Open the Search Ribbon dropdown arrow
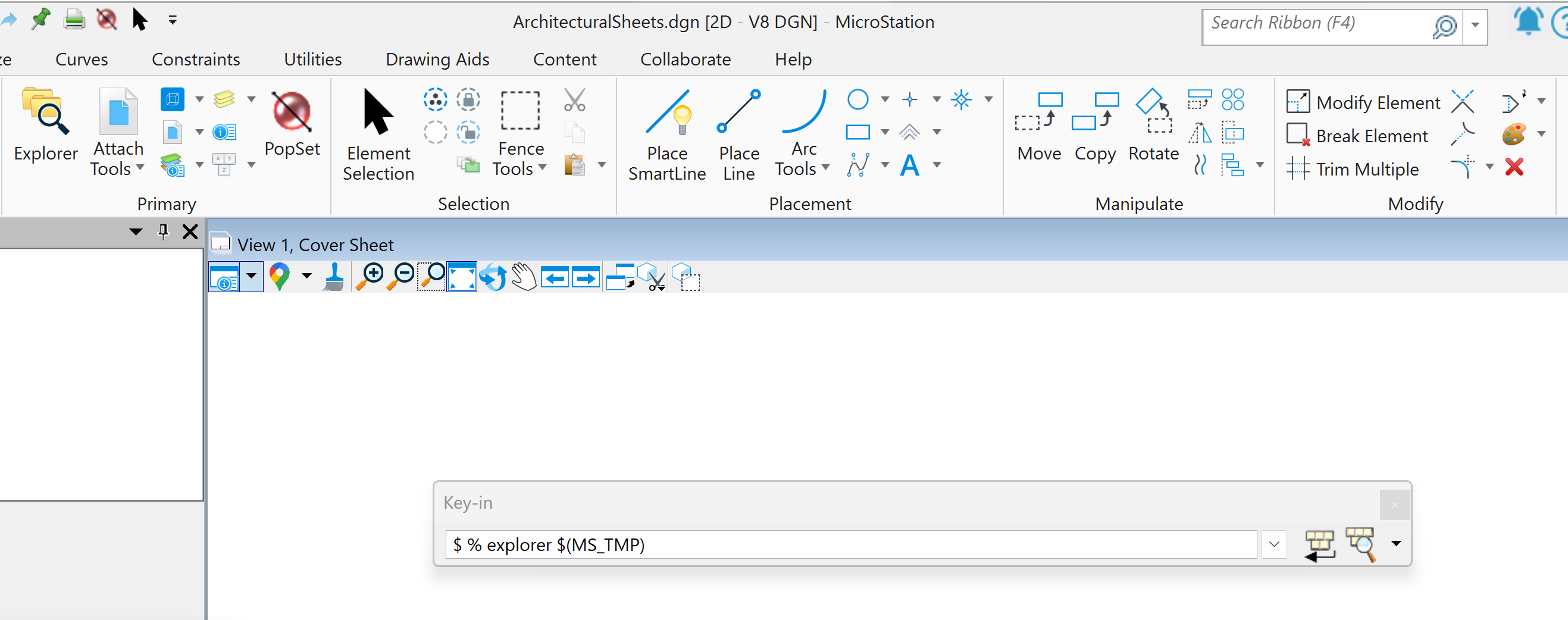 1475,25
